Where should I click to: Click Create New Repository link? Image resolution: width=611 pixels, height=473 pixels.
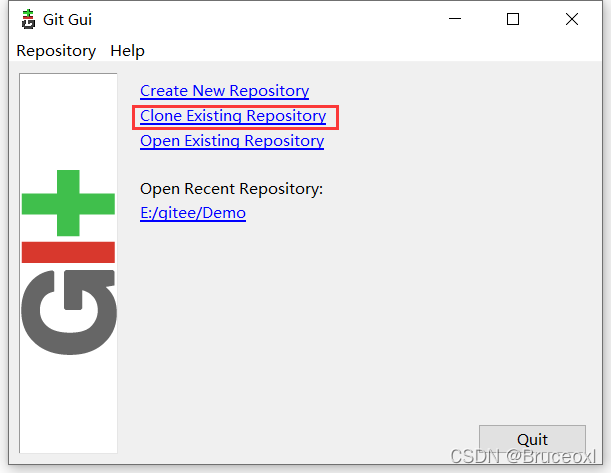pyautogui.click(x=224, y=91)
